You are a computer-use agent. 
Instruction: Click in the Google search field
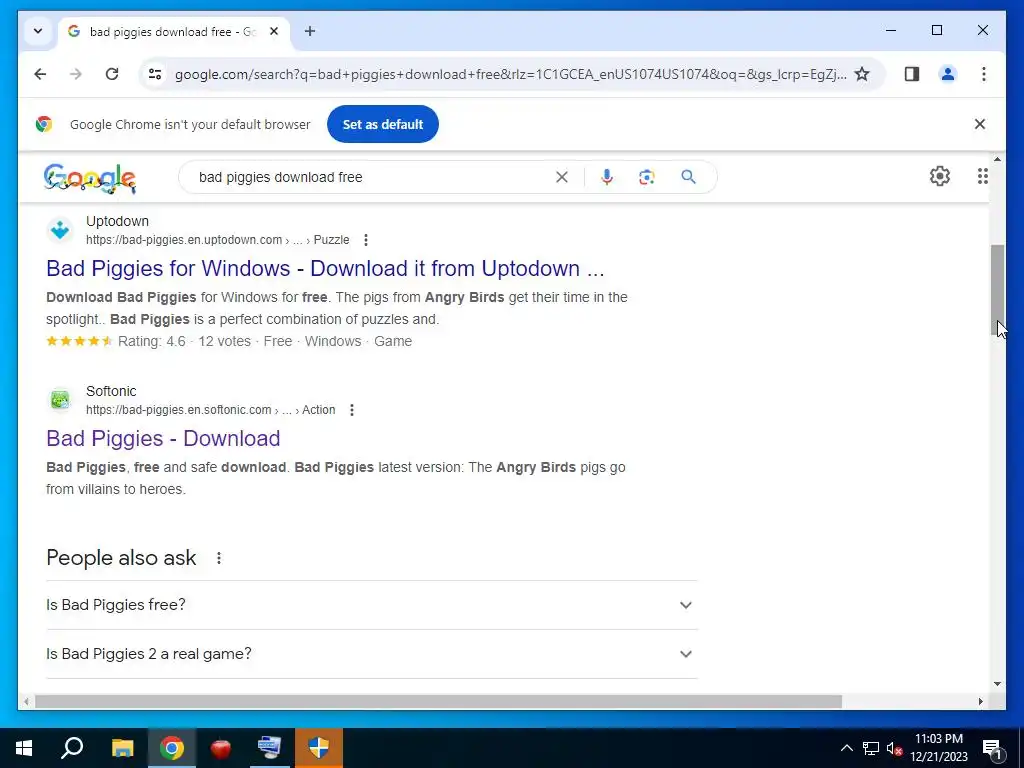pyautogui.click(x=372, y=177)
